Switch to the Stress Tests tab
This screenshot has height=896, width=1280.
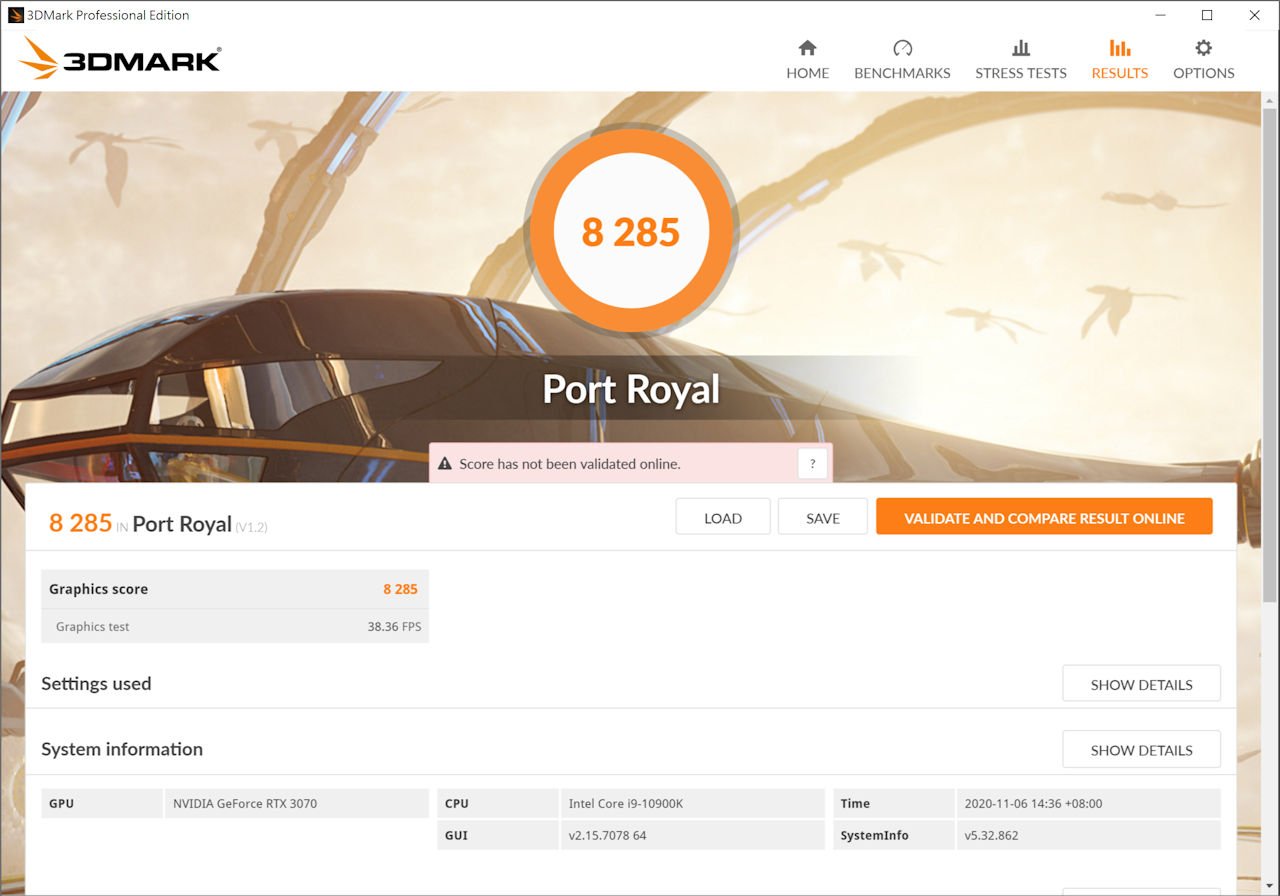(1021, 60)
